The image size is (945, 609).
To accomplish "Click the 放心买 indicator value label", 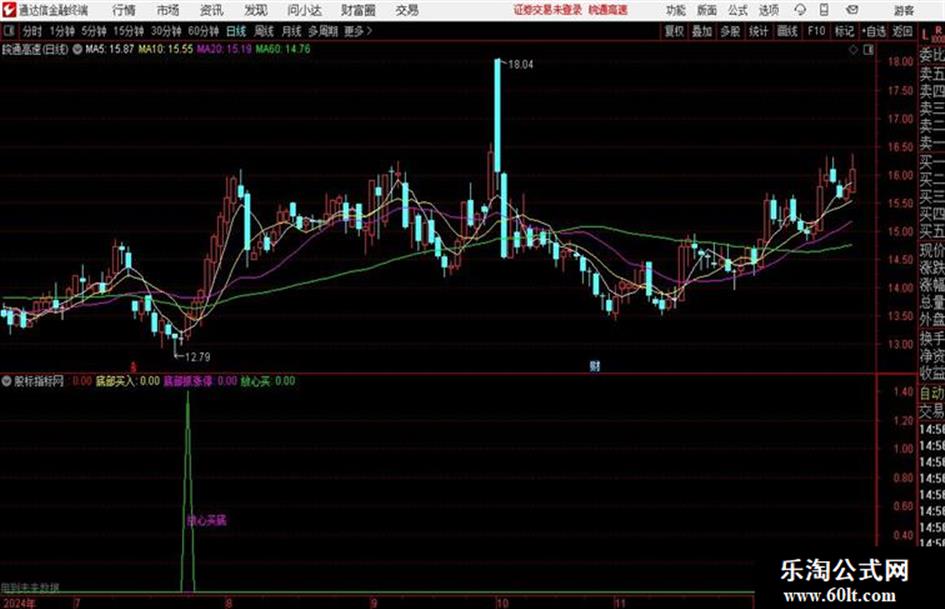I will 268,381.
